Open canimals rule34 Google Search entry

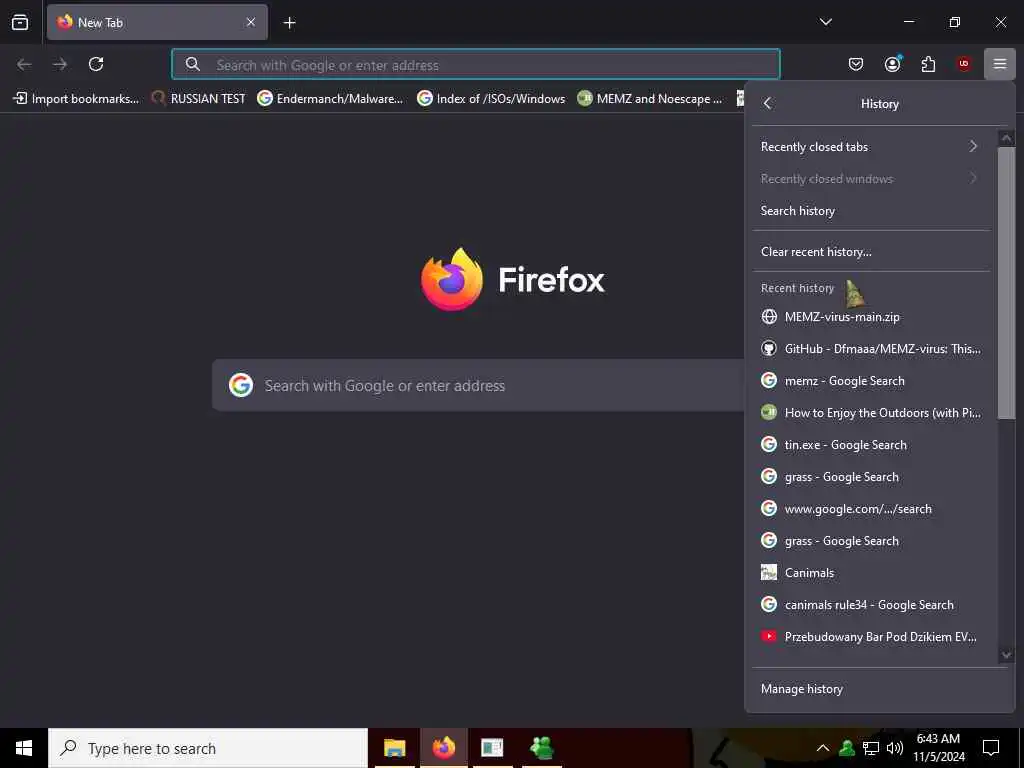(x=871, y=605)
